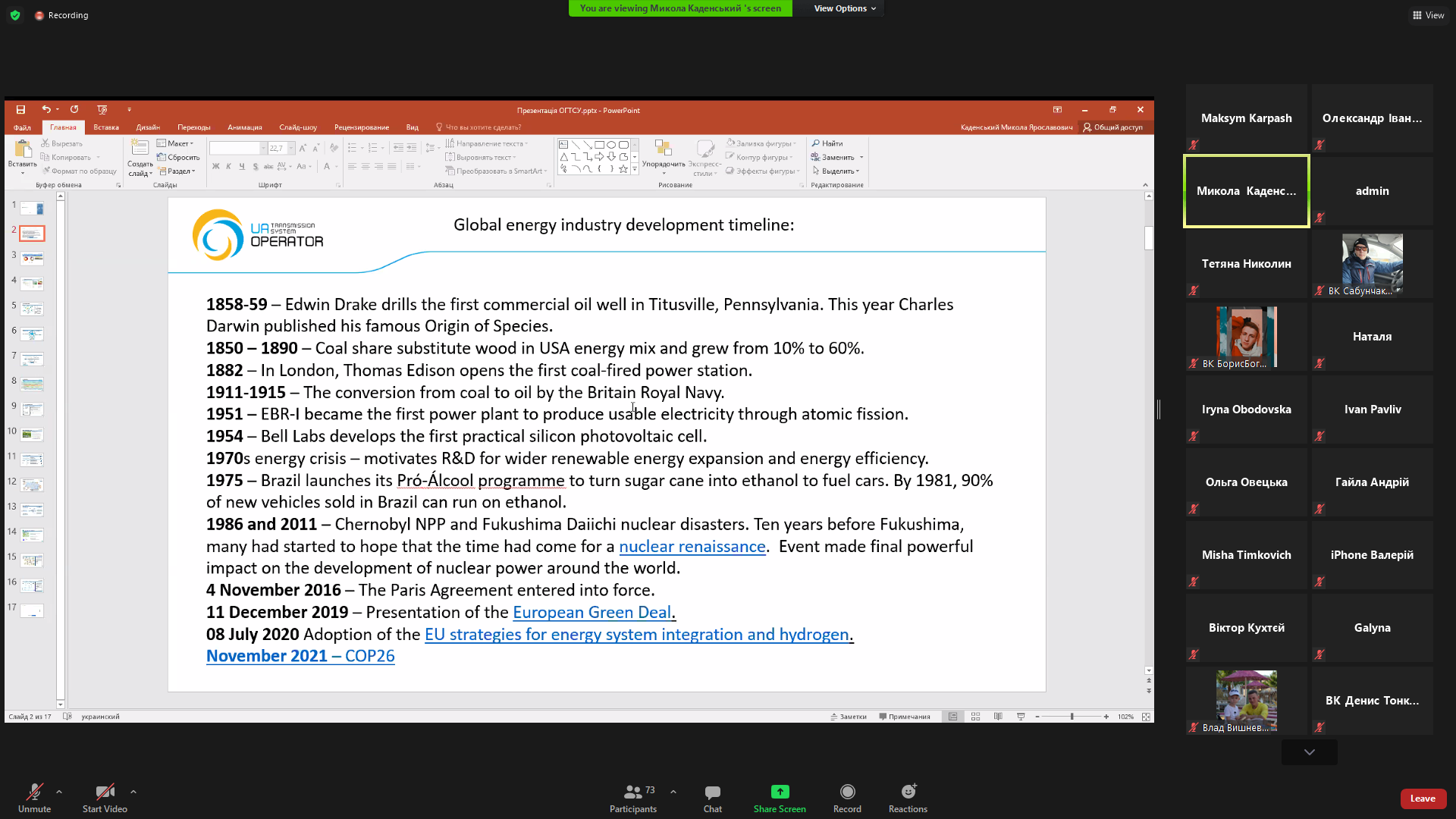Viewport: 1456px width, 819px height.
Task: Expand audio settings caret beside Unmute
Action: pyautogui.click(x=59, y=792)
